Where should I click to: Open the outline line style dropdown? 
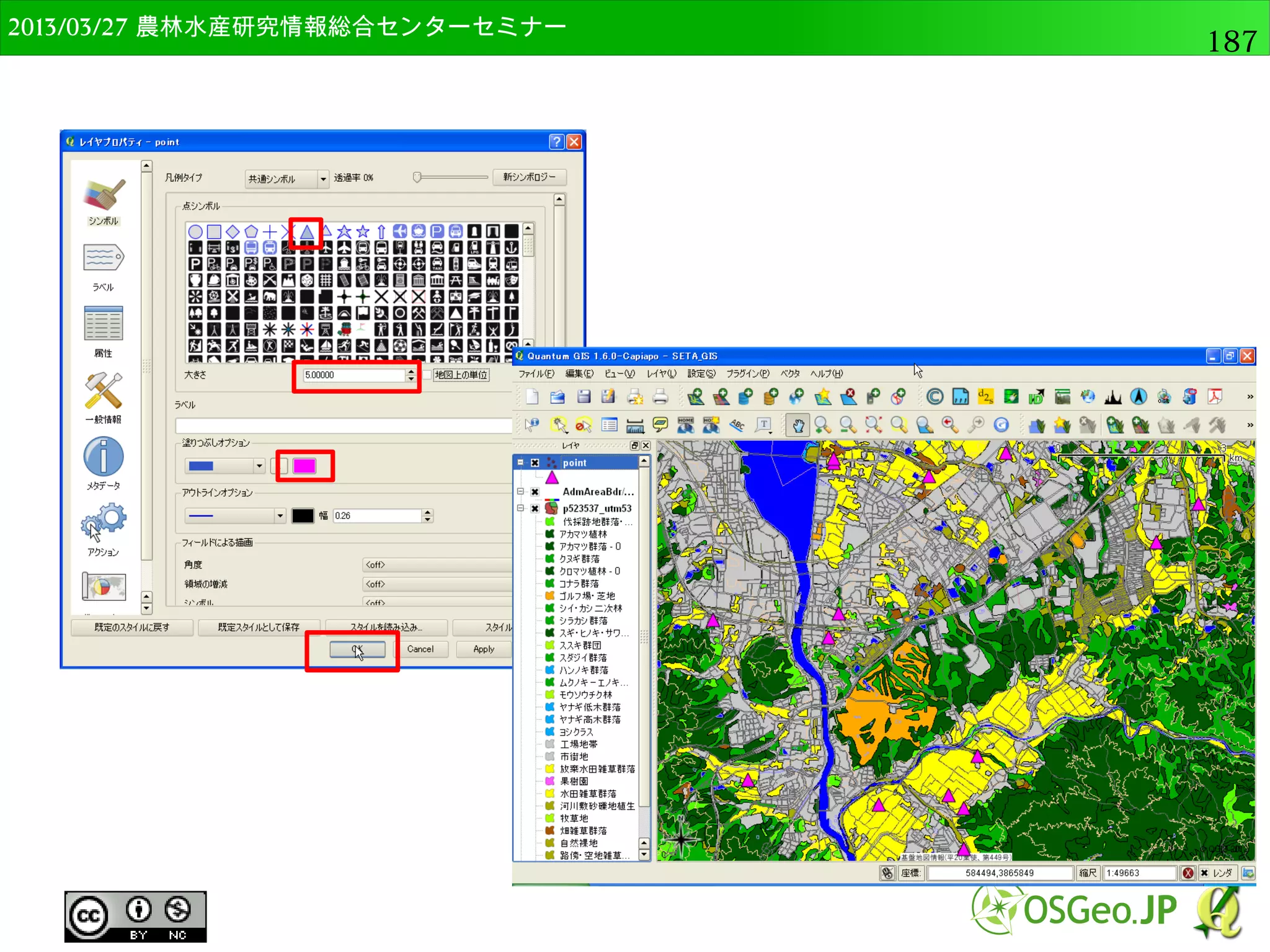(x=234, y=516)
